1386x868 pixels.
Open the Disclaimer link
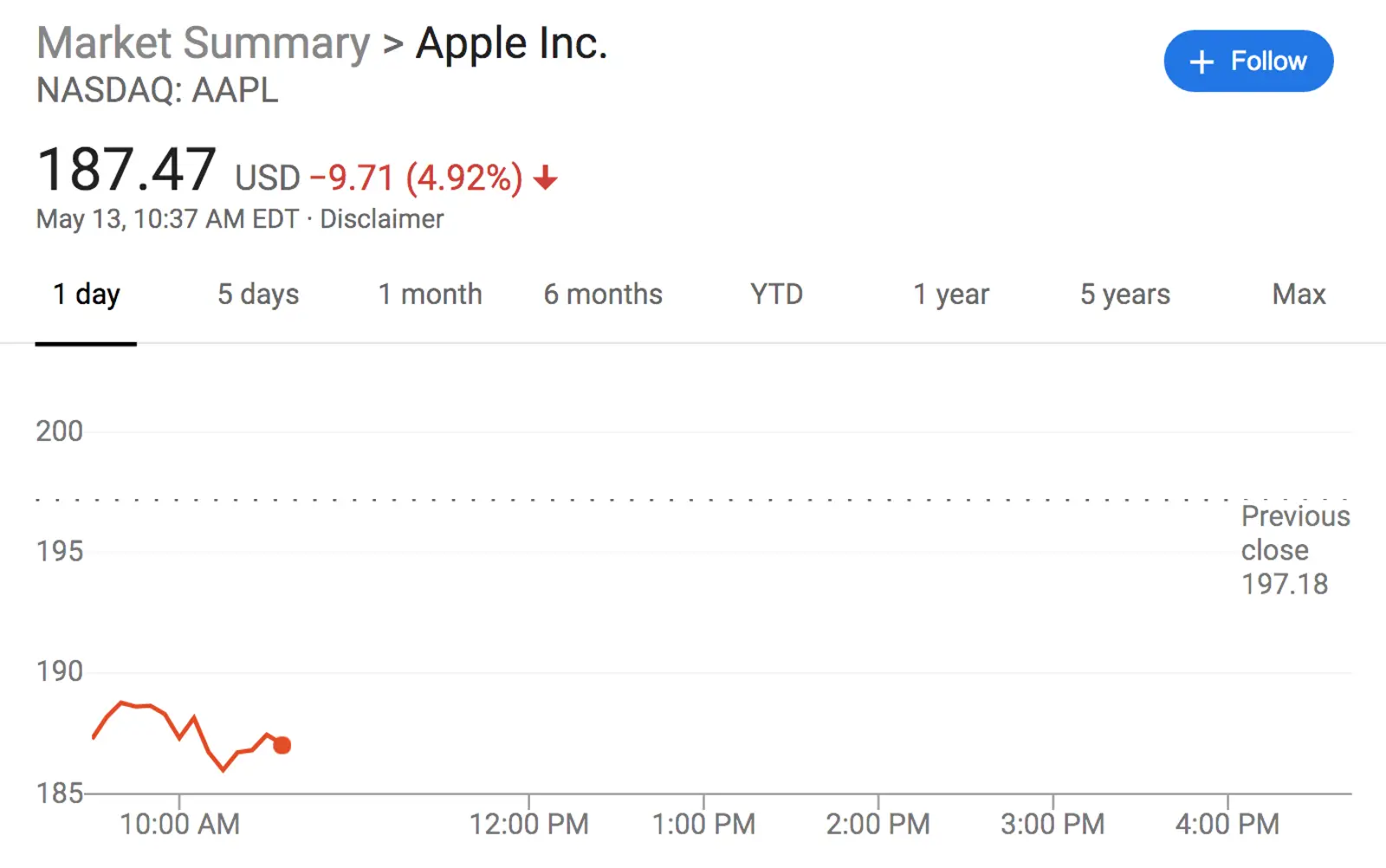point(382,219)
